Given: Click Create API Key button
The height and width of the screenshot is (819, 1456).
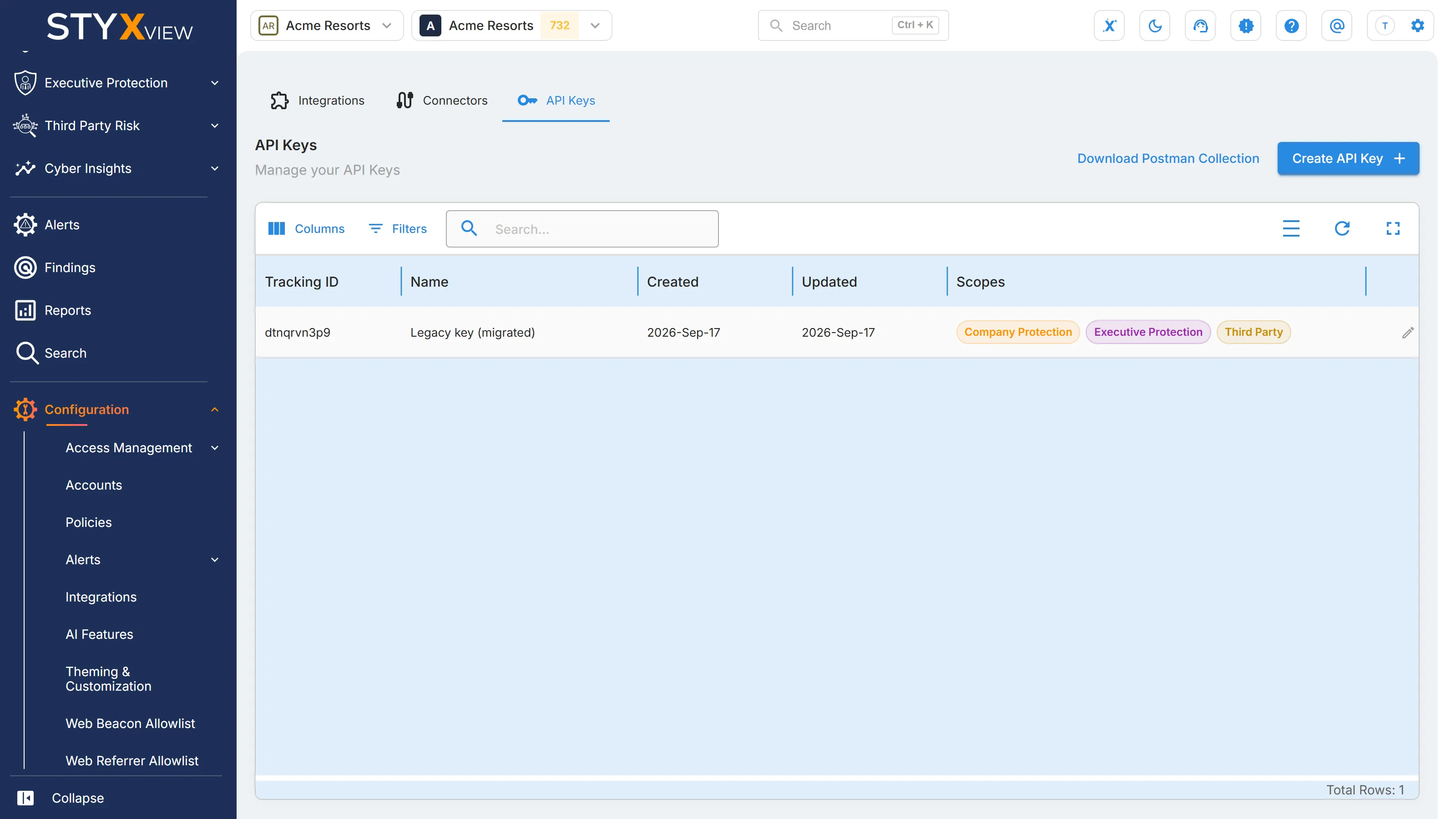Looking at the screenshot, I should click(x=1348, y=158).
